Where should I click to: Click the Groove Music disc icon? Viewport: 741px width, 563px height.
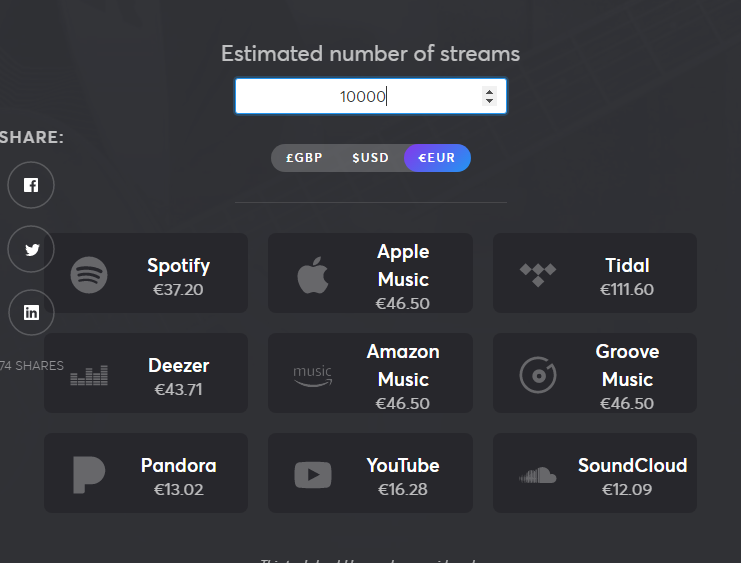point(538,375)
